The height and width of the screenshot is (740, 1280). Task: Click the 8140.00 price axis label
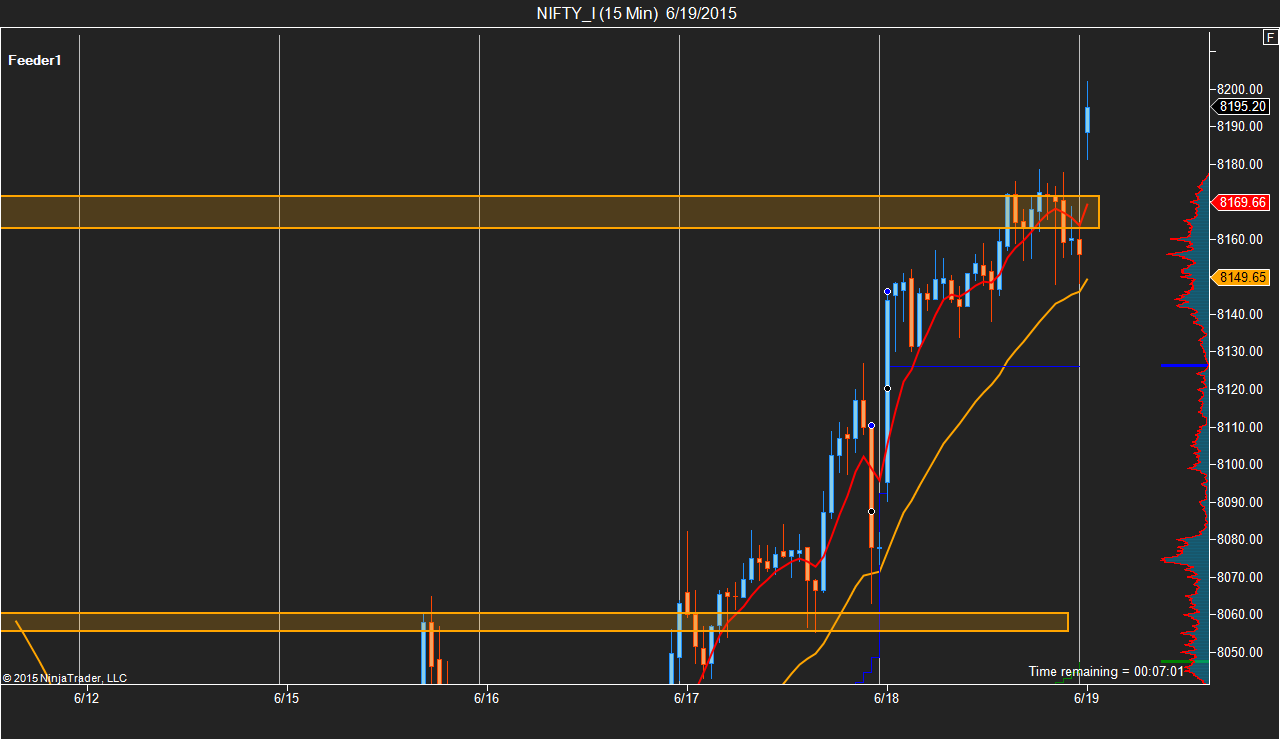tap(1240, 314)
